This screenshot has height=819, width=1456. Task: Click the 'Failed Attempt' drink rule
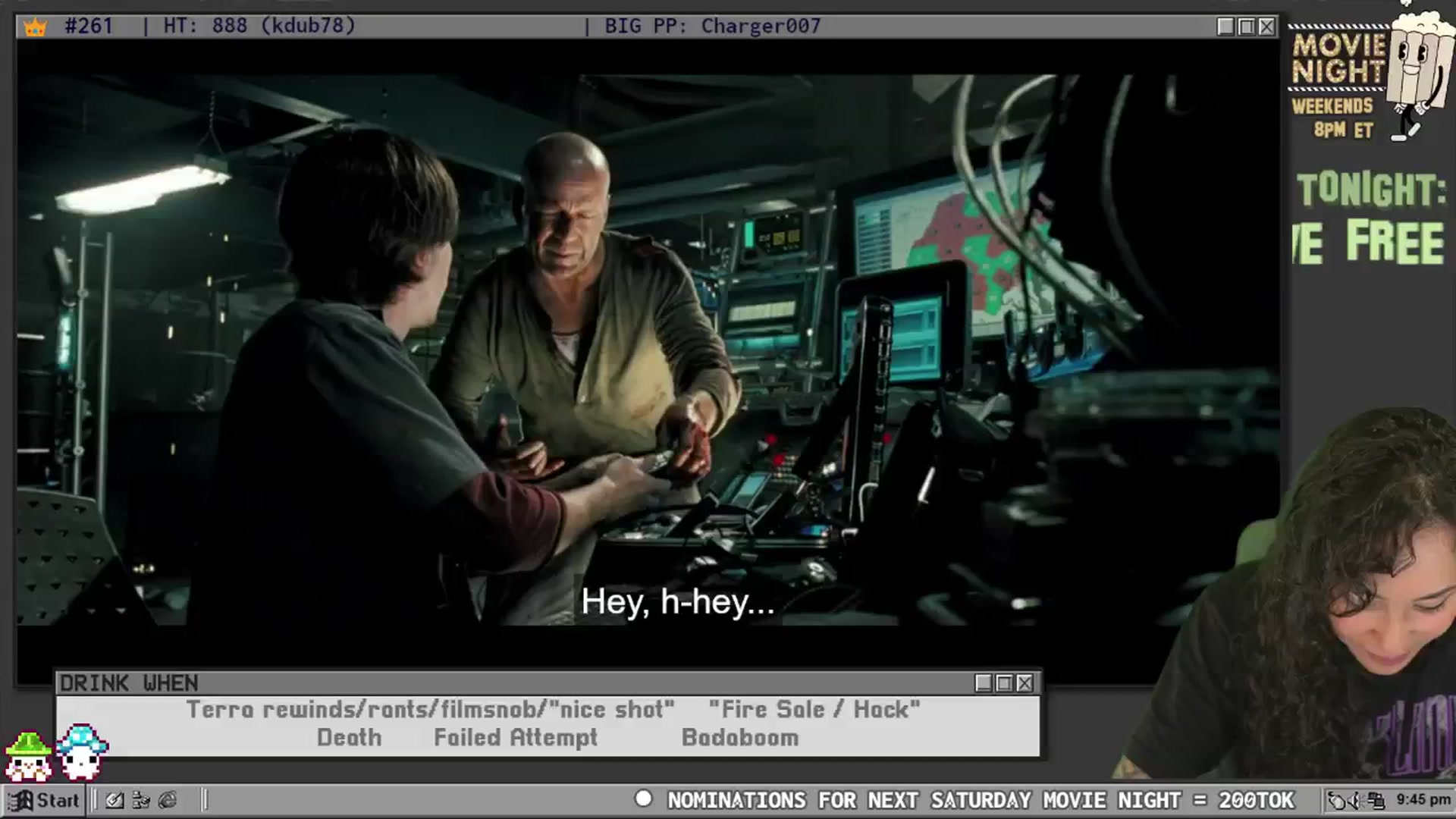[x=516, y=737]
